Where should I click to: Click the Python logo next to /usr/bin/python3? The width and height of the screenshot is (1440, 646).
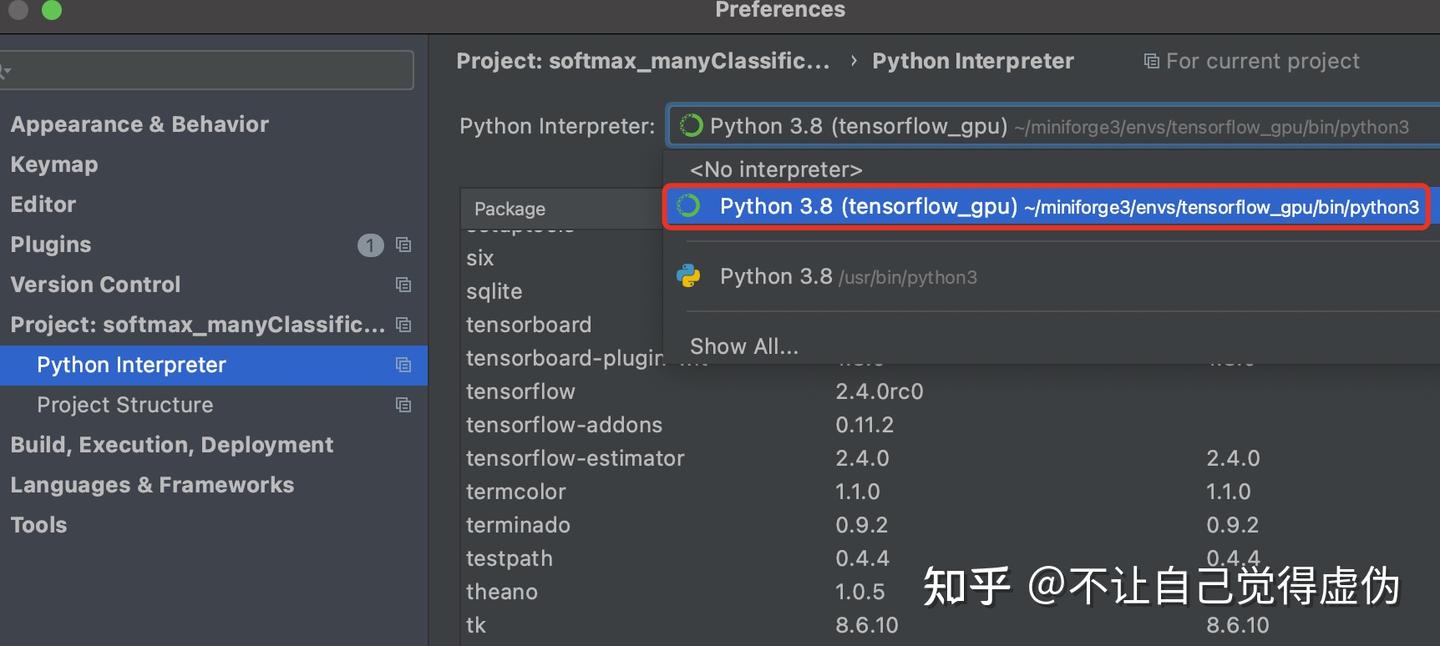coord(689,276)
